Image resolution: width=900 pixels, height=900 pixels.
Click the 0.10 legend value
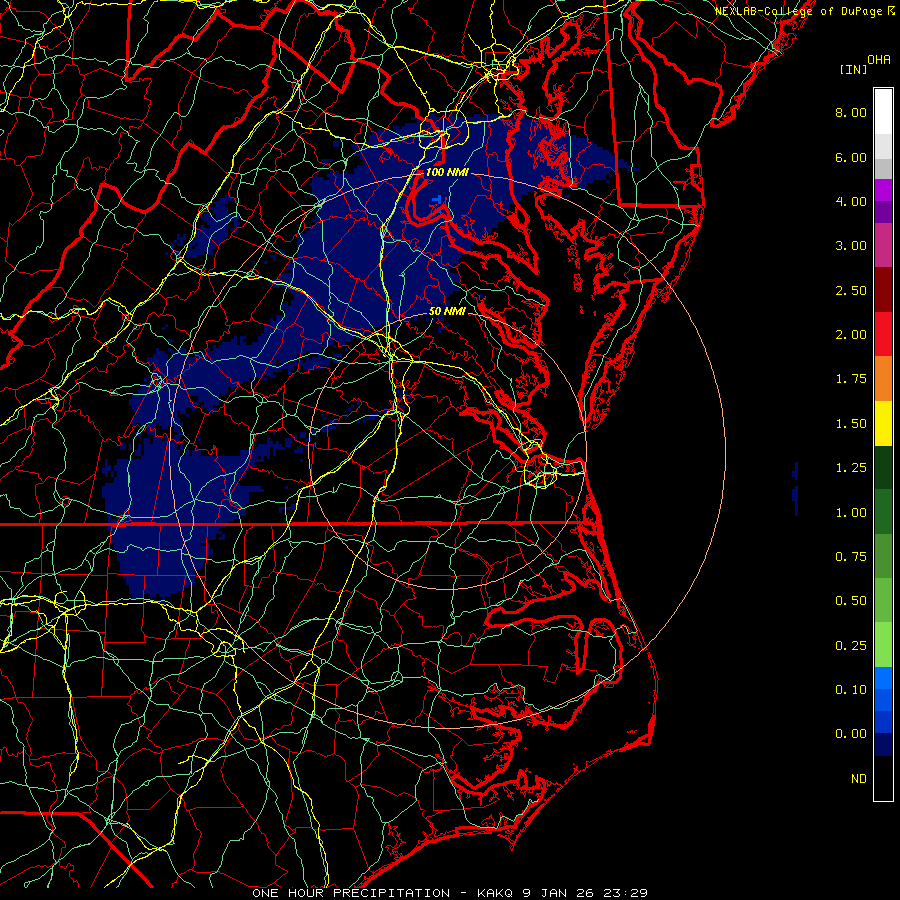point(851,690)
